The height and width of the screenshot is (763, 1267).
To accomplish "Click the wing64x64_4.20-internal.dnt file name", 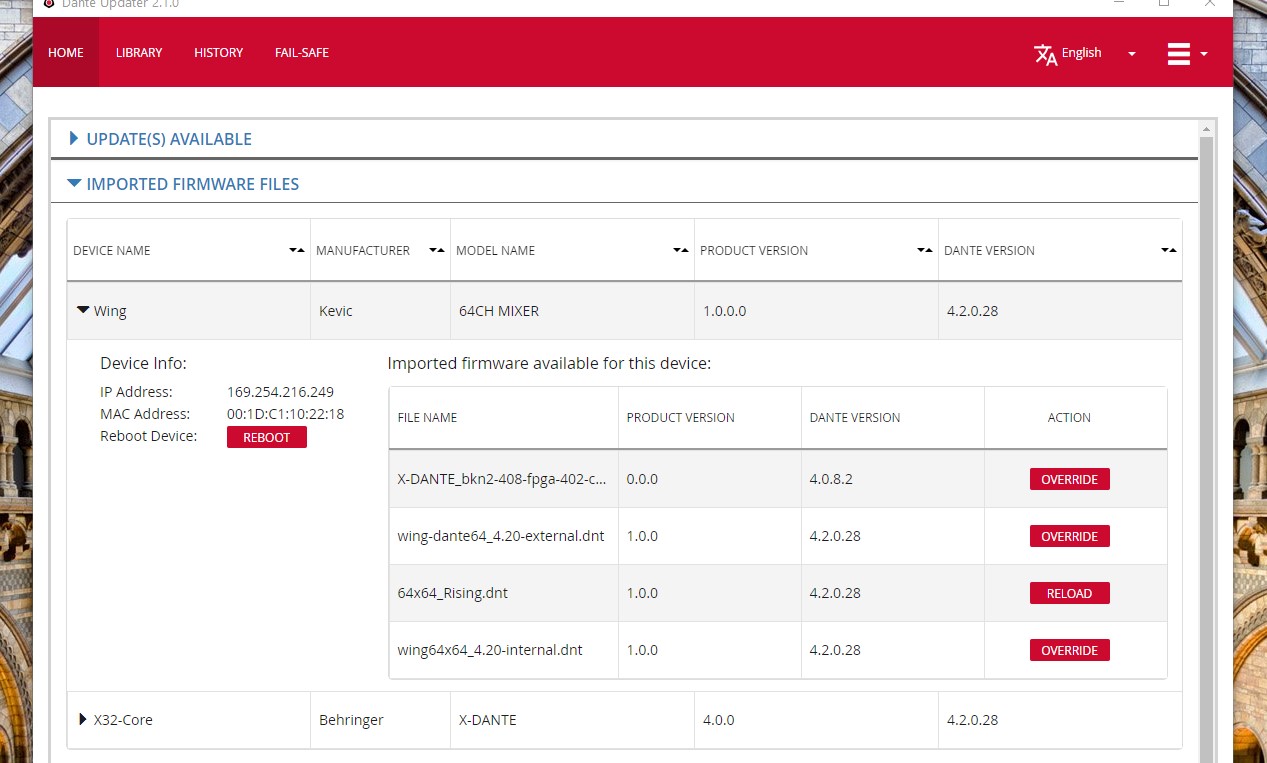I will [x=490, y=650].
